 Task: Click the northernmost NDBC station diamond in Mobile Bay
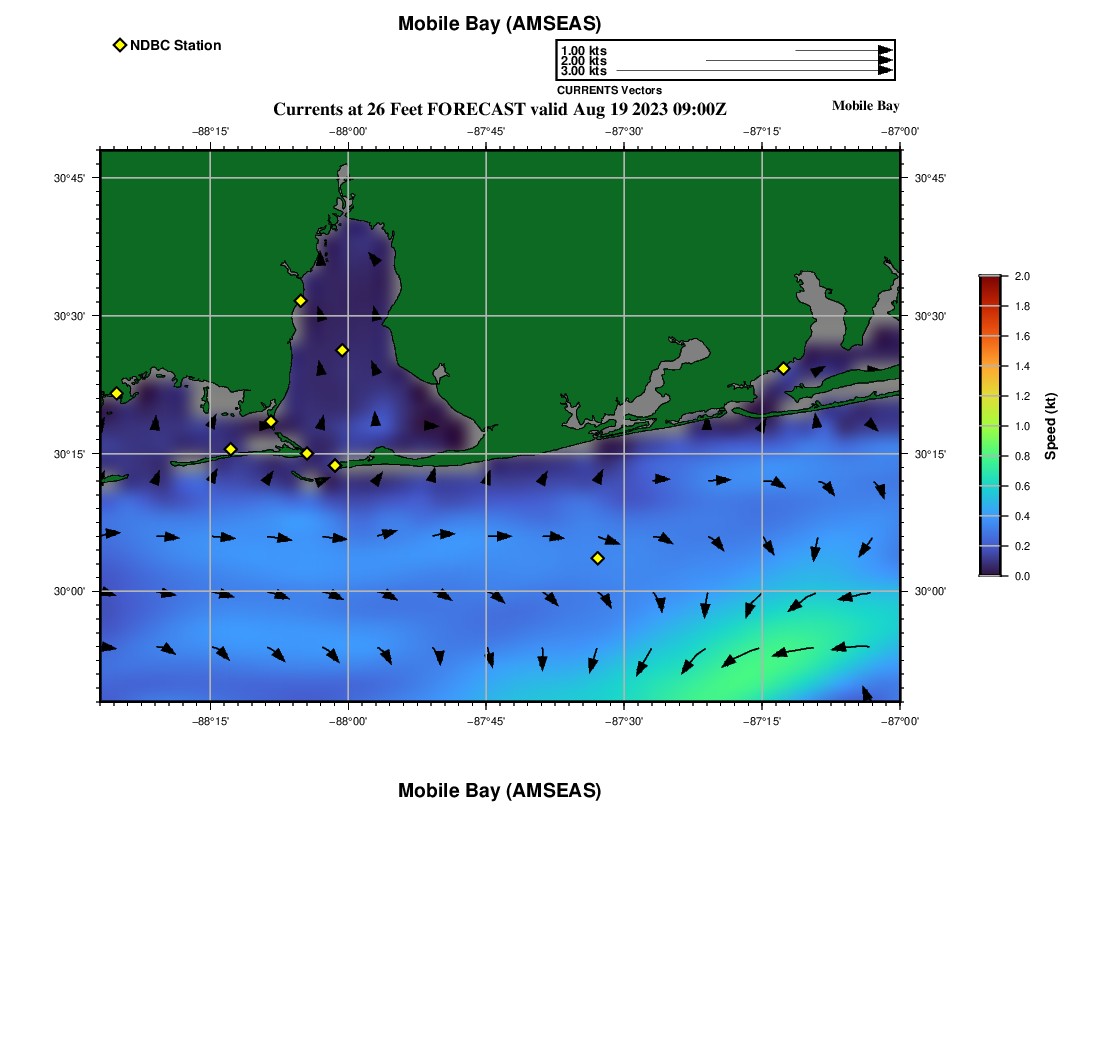(300, 301)
